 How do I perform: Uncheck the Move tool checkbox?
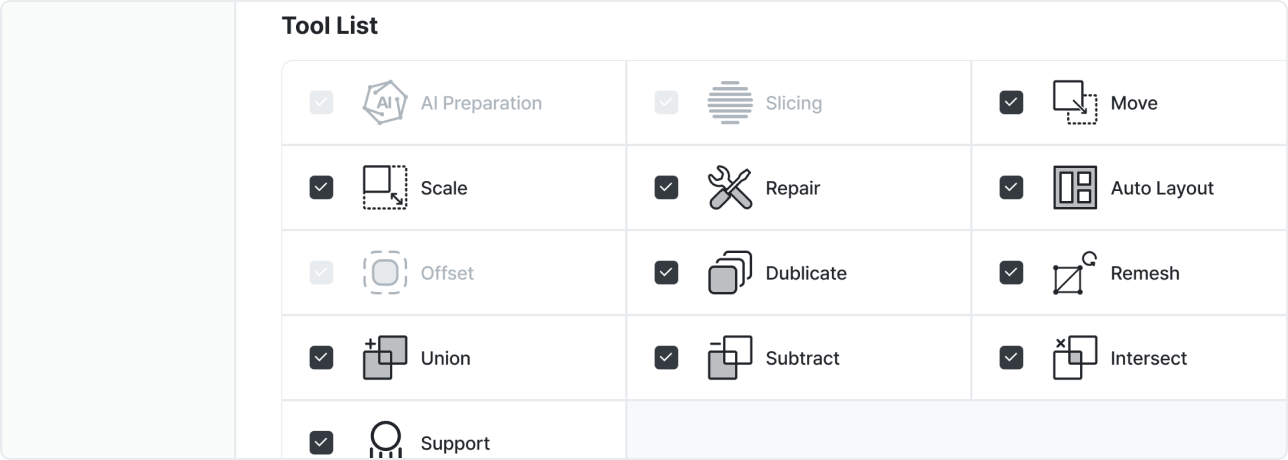[1011, 103]
